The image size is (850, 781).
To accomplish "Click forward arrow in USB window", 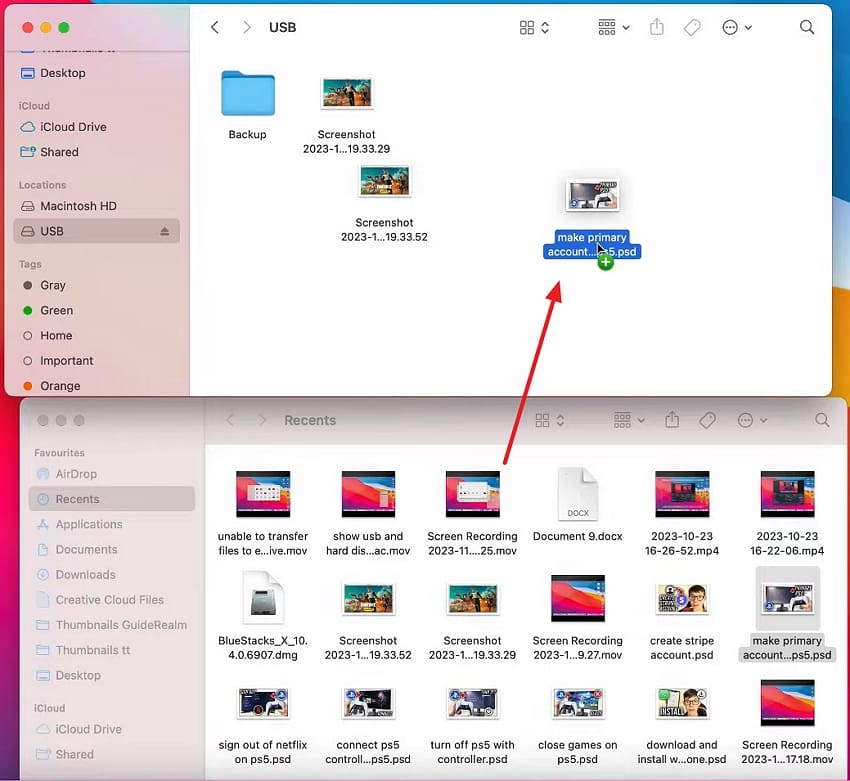I will point(247,27).
